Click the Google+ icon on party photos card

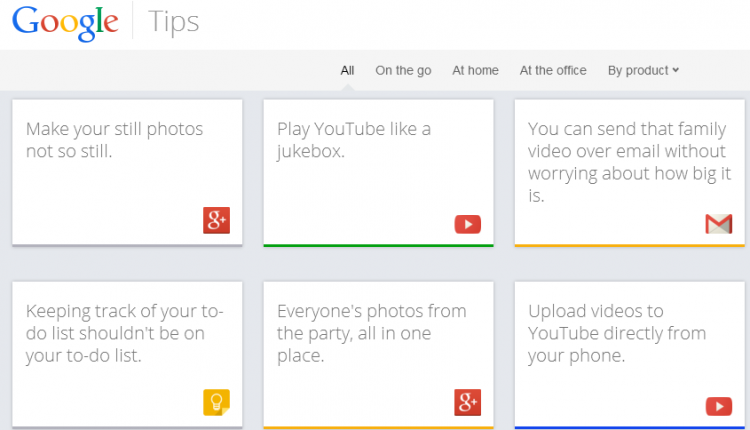pos(468,403)
